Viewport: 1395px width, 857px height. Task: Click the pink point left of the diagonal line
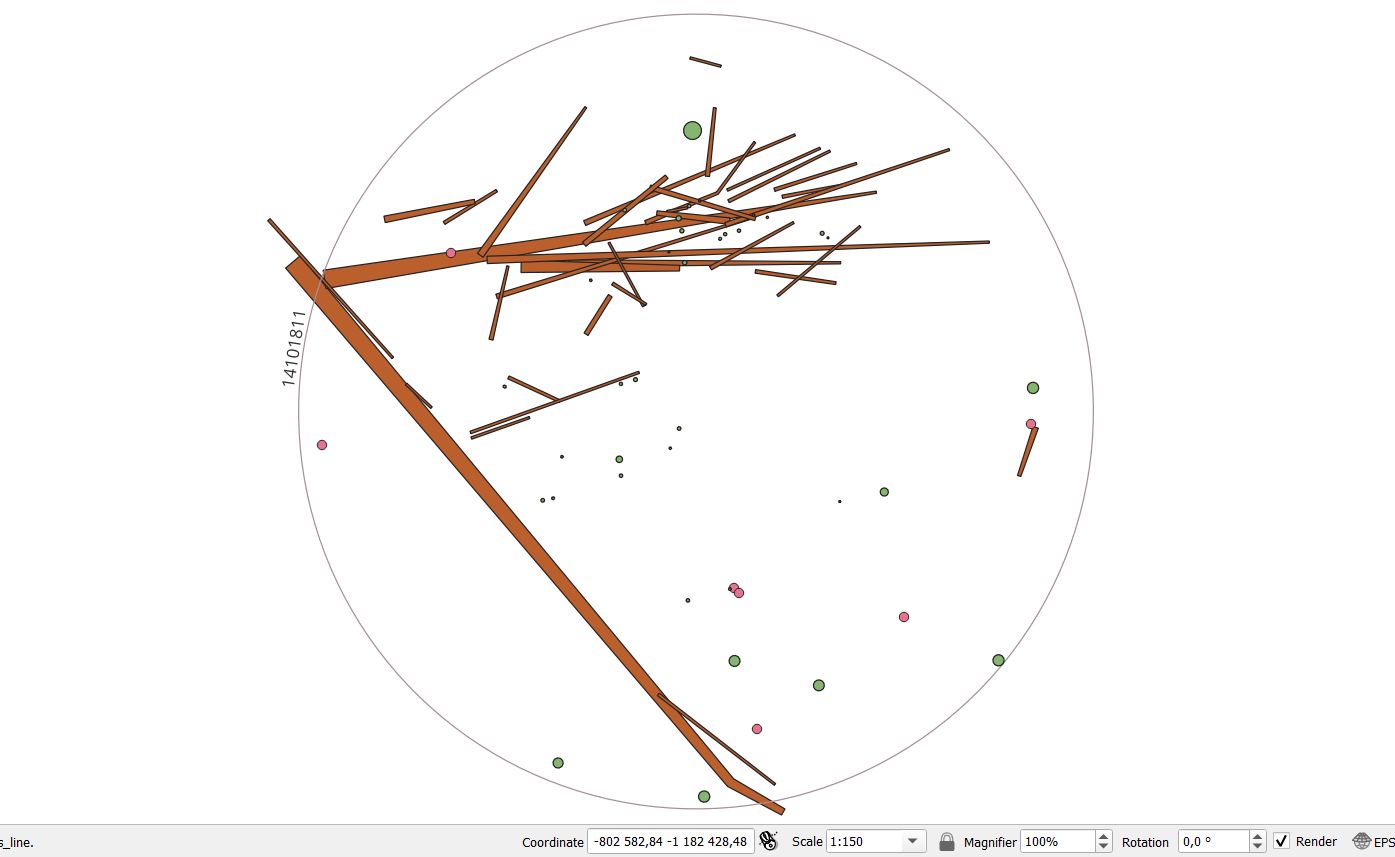(x=322, y=445)
